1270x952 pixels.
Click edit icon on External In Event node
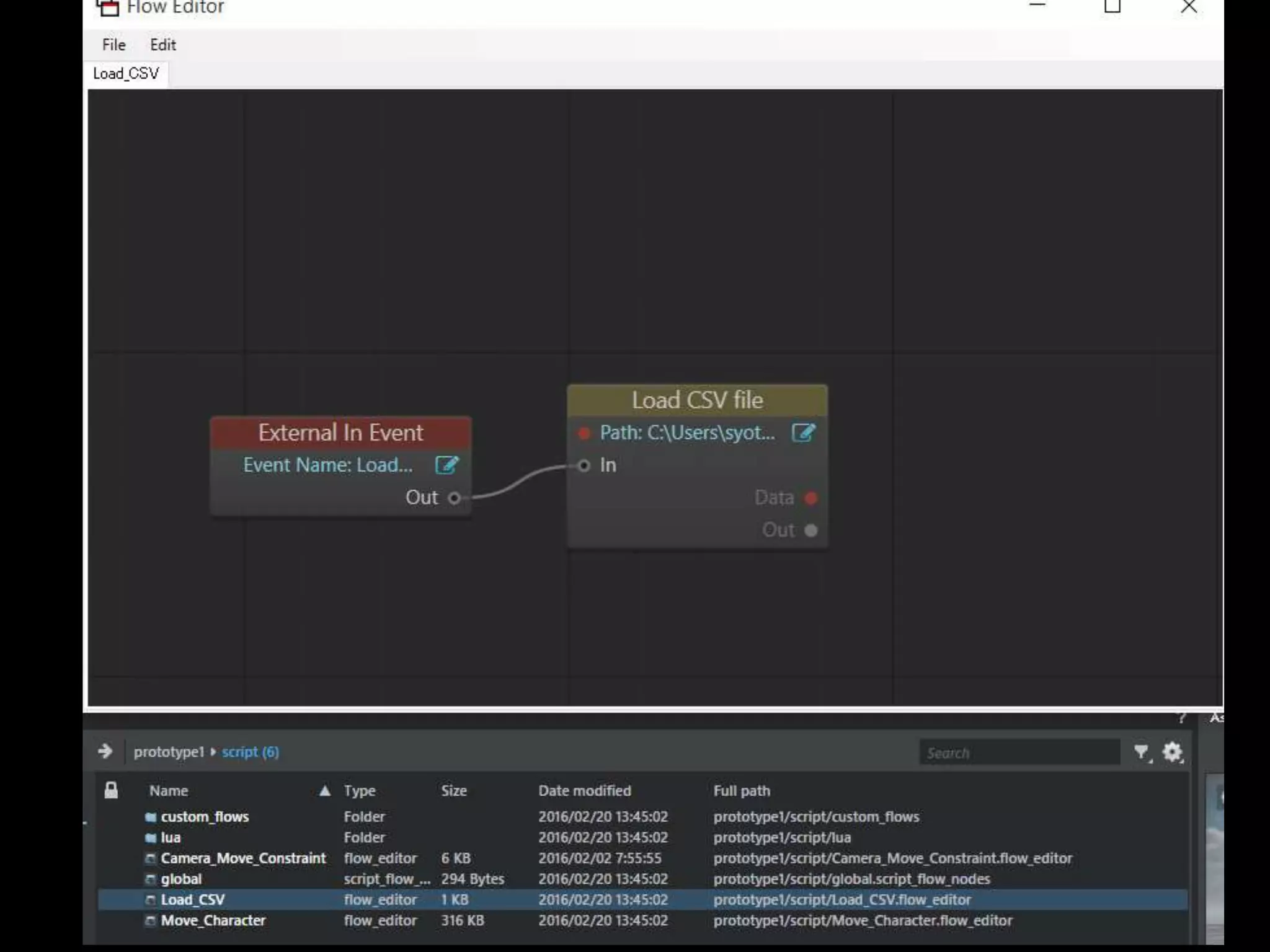coord(446,465)
